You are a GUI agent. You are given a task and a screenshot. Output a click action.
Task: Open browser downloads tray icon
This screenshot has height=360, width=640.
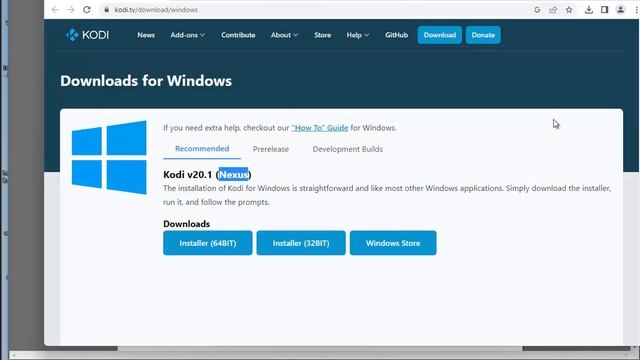tap(589, 10)
